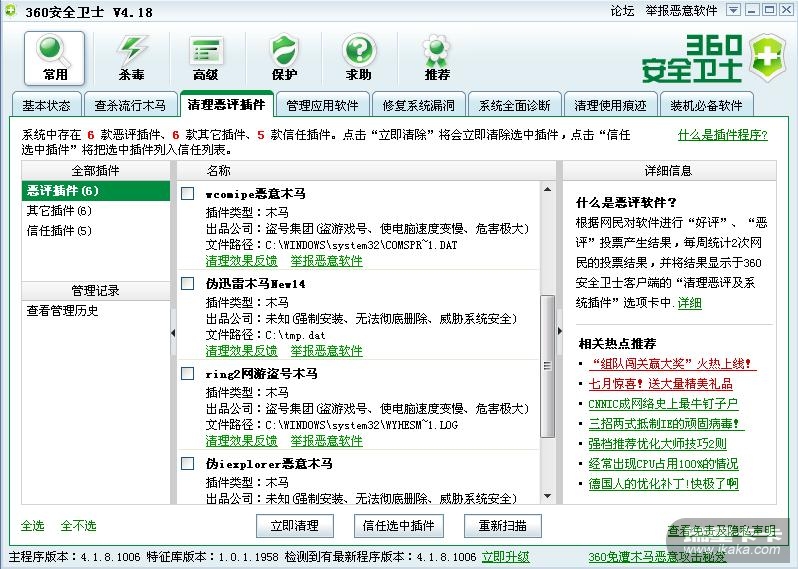Click the 重新扫描 button

[x=502, y=526]
